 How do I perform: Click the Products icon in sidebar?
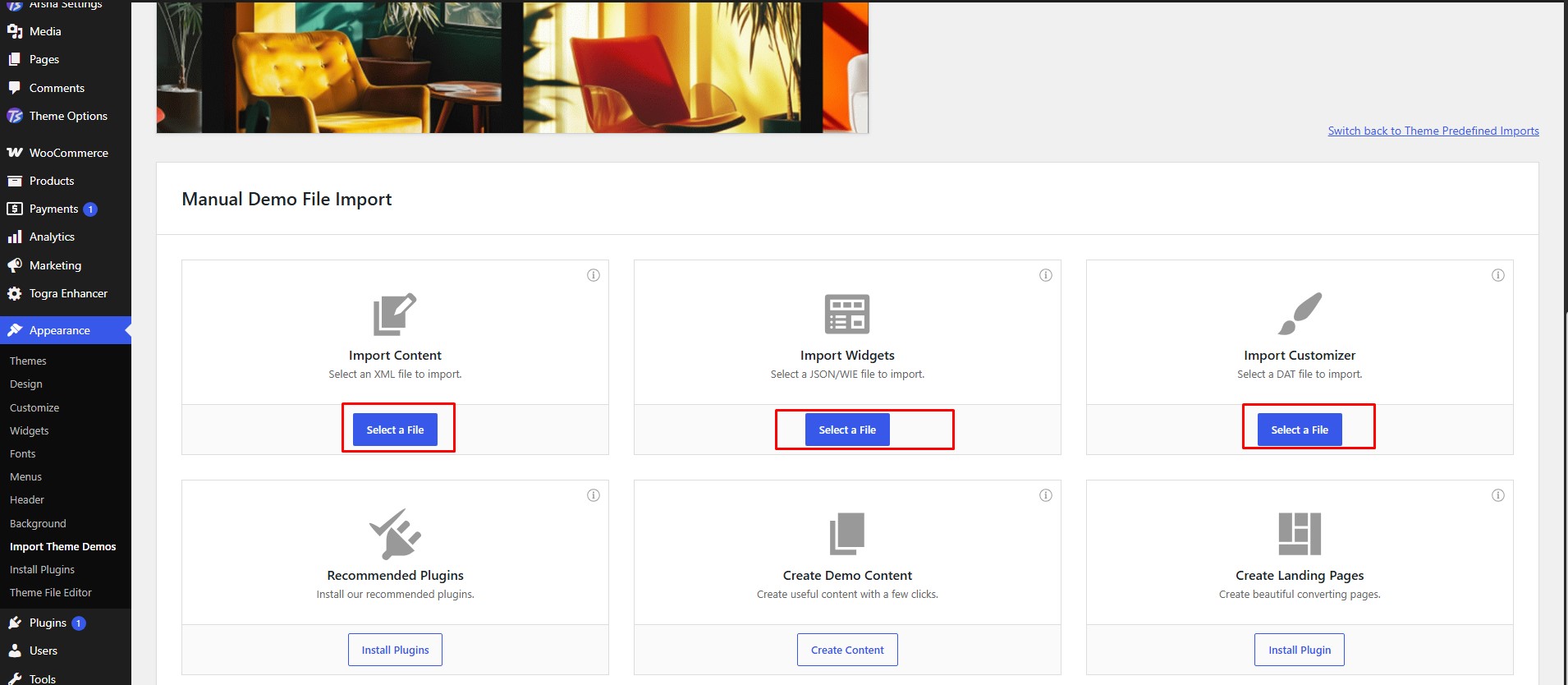[15, 181]
